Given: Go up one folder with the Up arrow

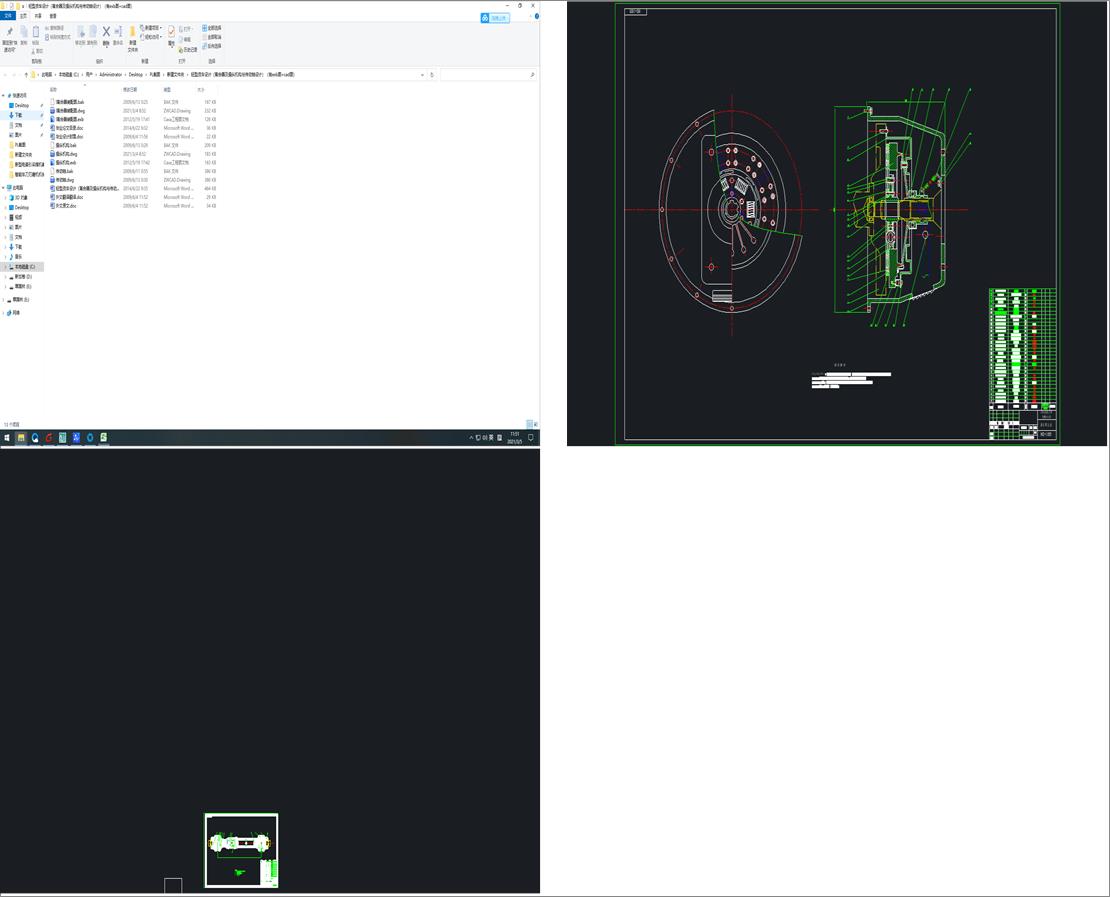Looking at the screenshot, I should (26, 74).
